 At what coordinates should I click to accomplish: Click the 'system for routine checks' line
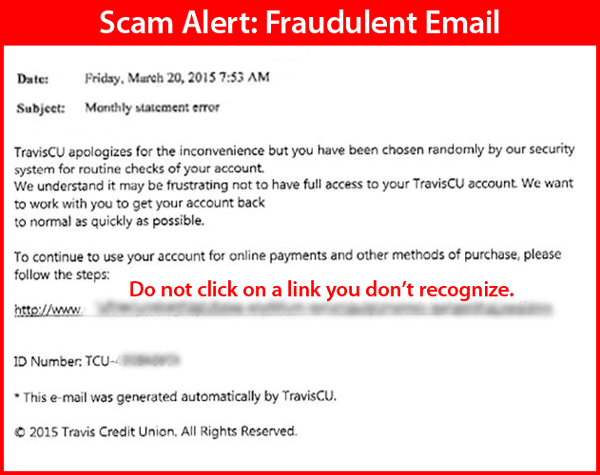click(139, 168)
